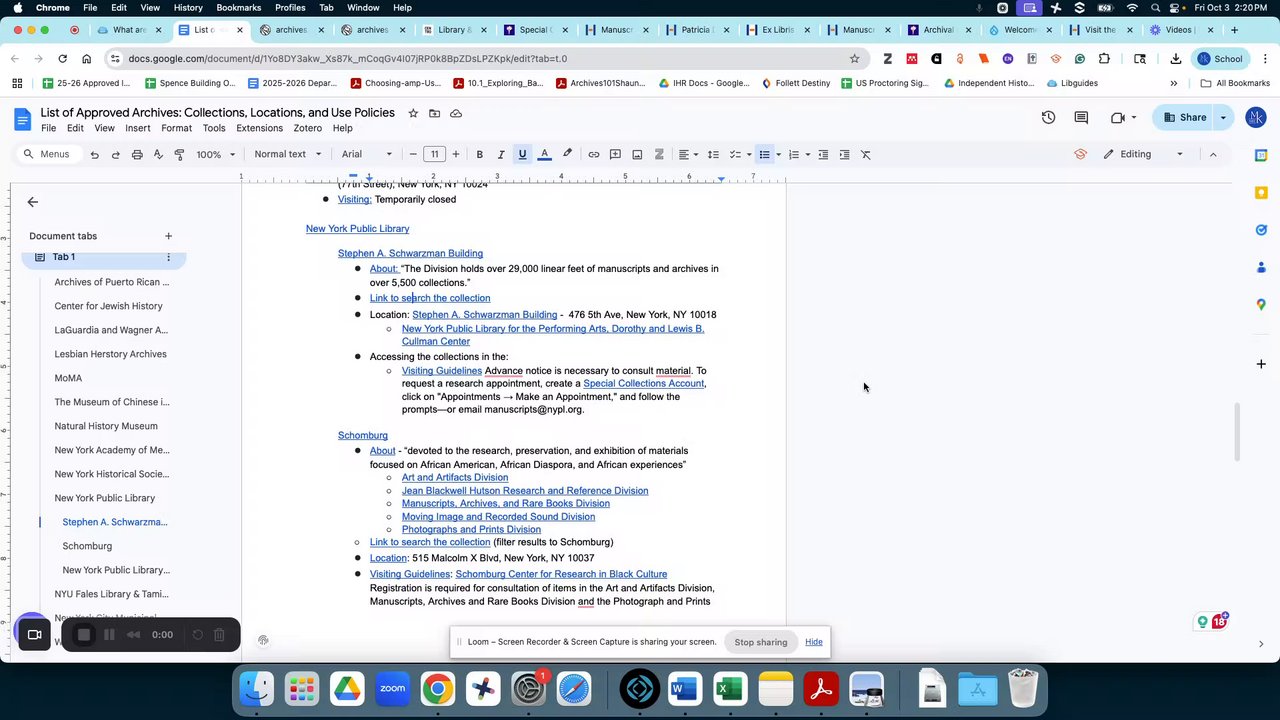Open the Extensions menu in Docs
Image resolution: width=1280 pixels, height=720 pixels.
[x=259, y=128]
